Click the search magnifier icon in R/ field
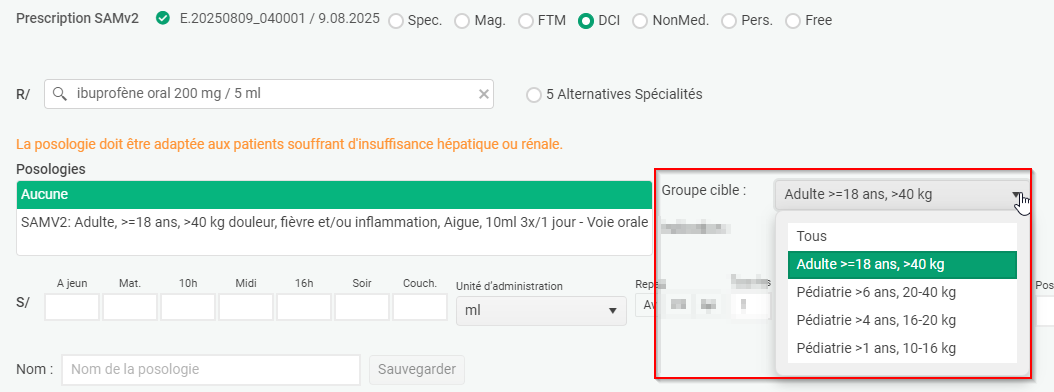 pyautogui.click(x=60, y=94)
